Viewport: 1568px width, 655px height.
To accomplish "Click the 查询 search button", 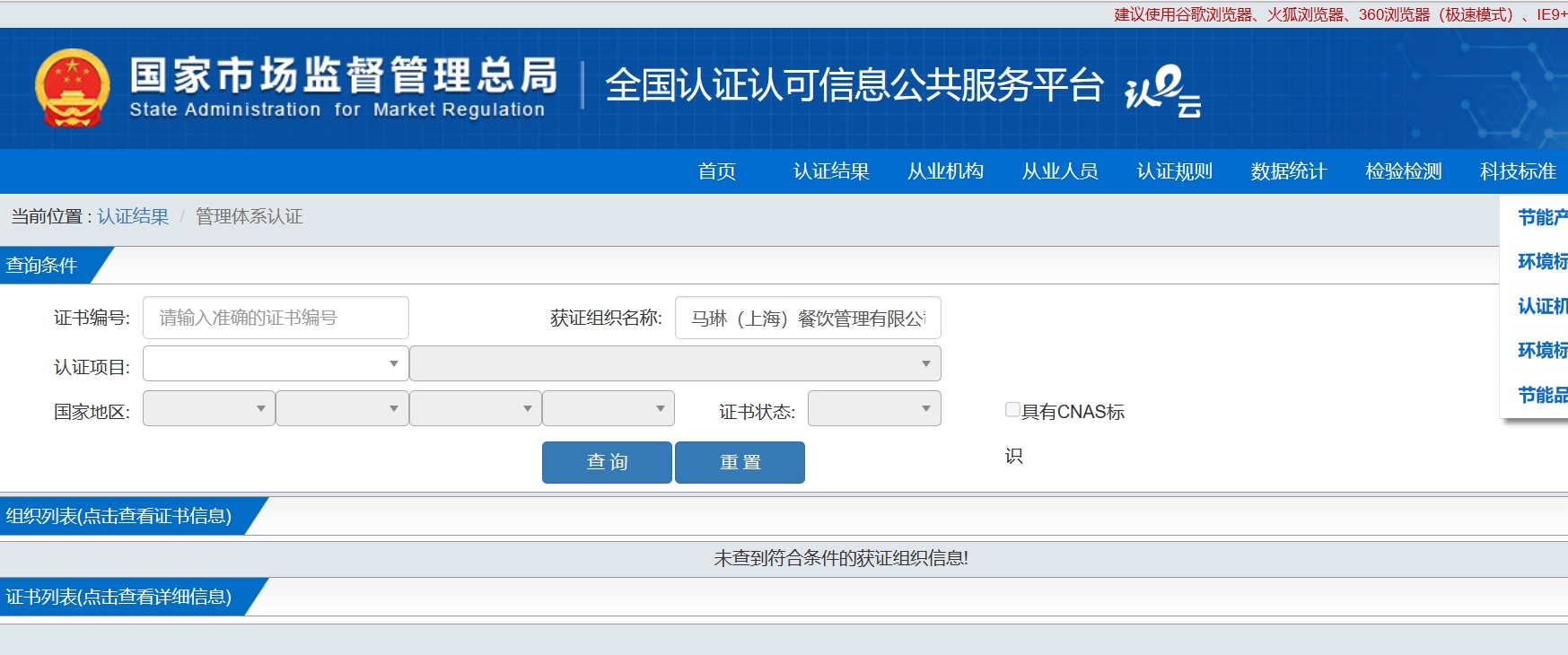I will [607, 462].
